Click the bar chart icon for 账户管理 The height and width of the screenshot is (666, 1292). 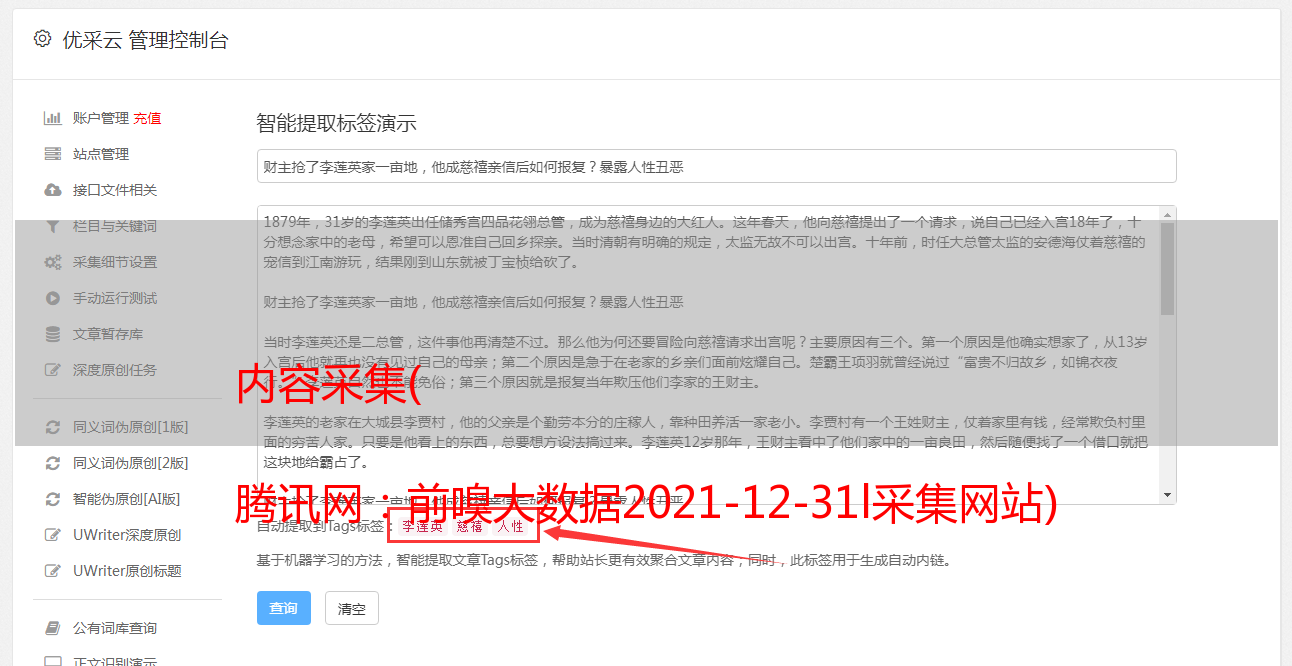(x=52, y=118)
